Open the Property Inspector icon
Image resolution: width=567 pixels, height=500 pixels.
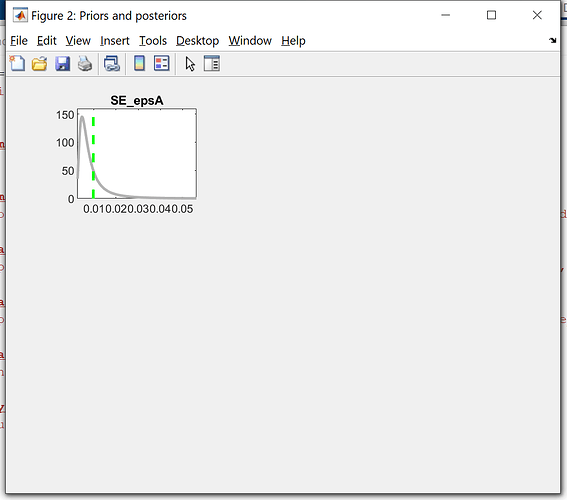pos(212,64)
